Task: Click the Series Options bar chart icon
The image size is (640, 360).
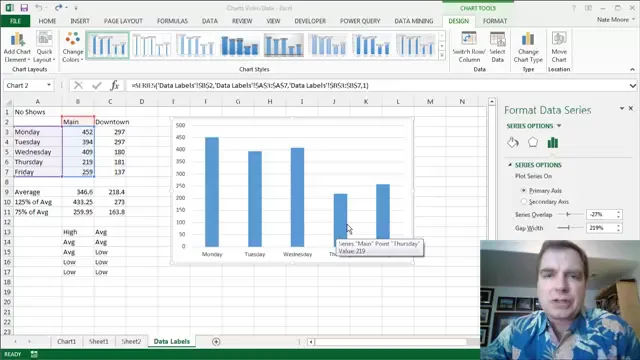Action: pos(553,142)
